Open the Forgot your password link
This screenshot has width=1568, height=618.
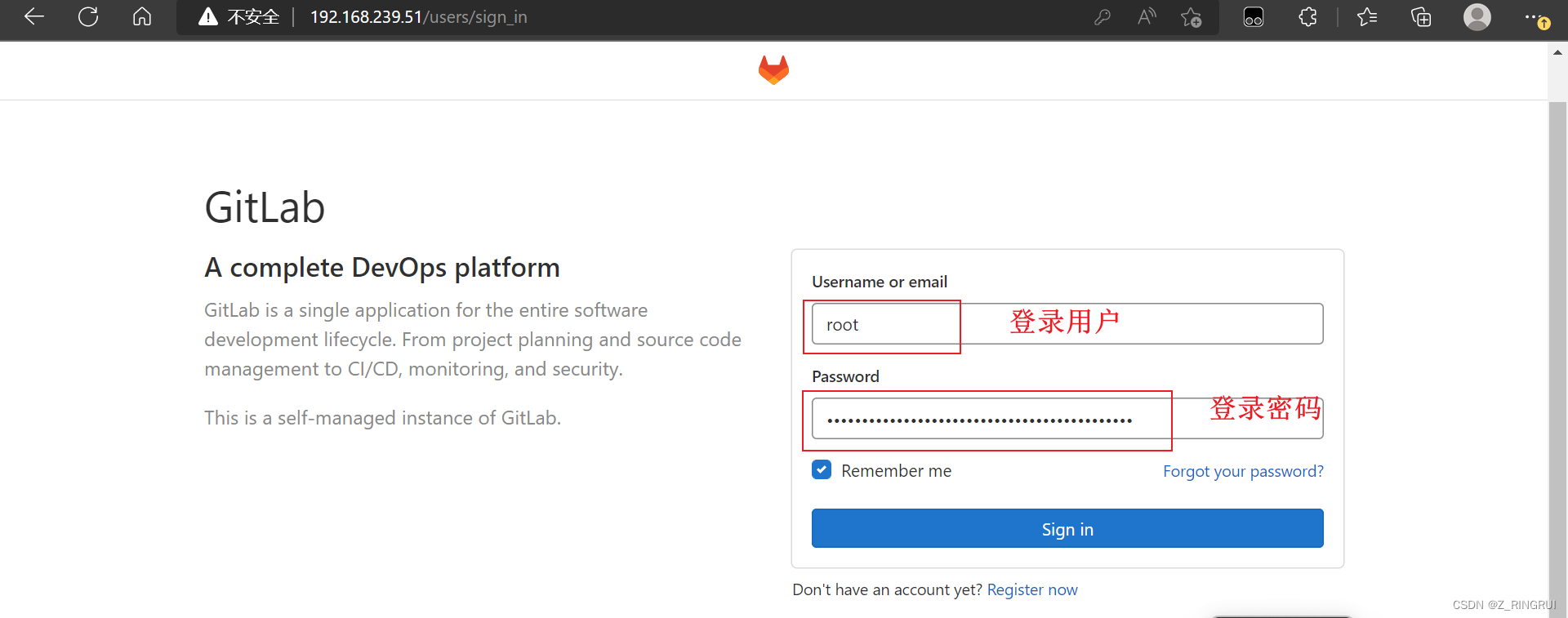coord(1243,471)
